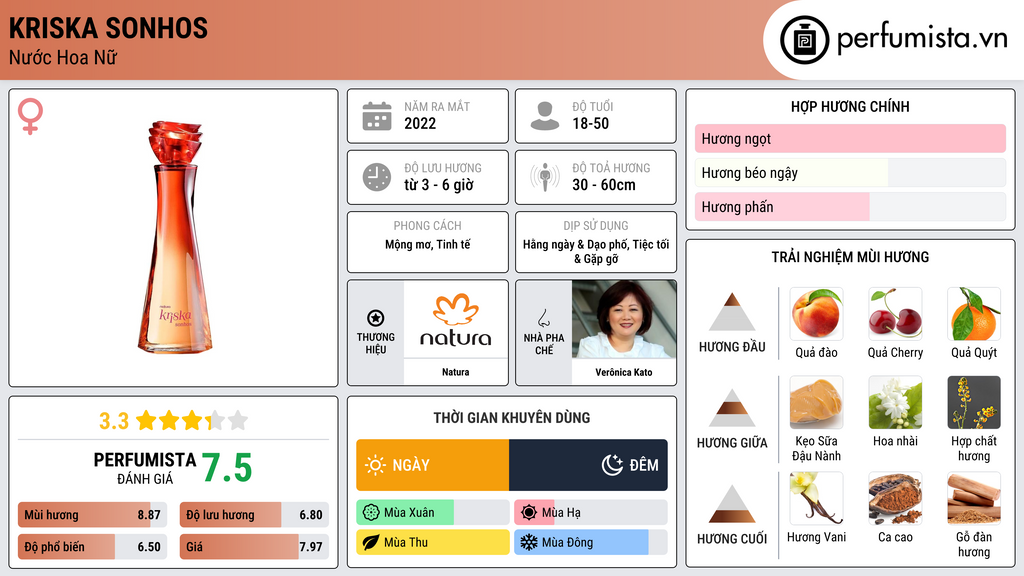Click the Verônica Kato perfumer photo
This screenshot has height=576, width=1024.
[x=624, y=319]
